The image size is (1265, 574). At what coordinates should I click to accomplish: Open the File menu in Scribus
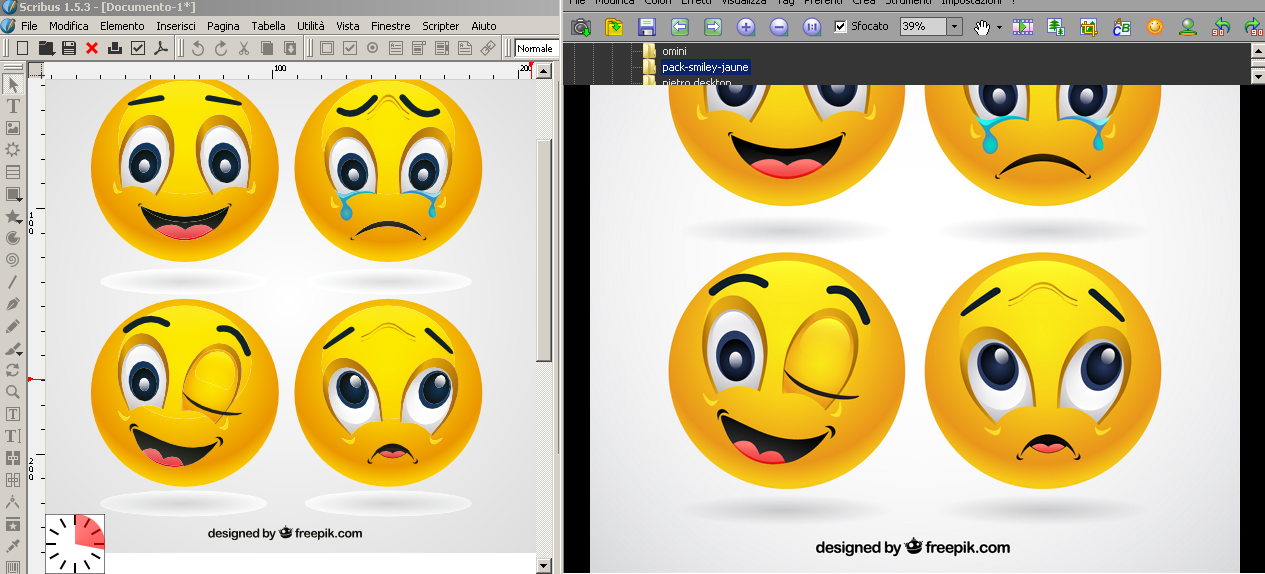(x=29, y=26)
